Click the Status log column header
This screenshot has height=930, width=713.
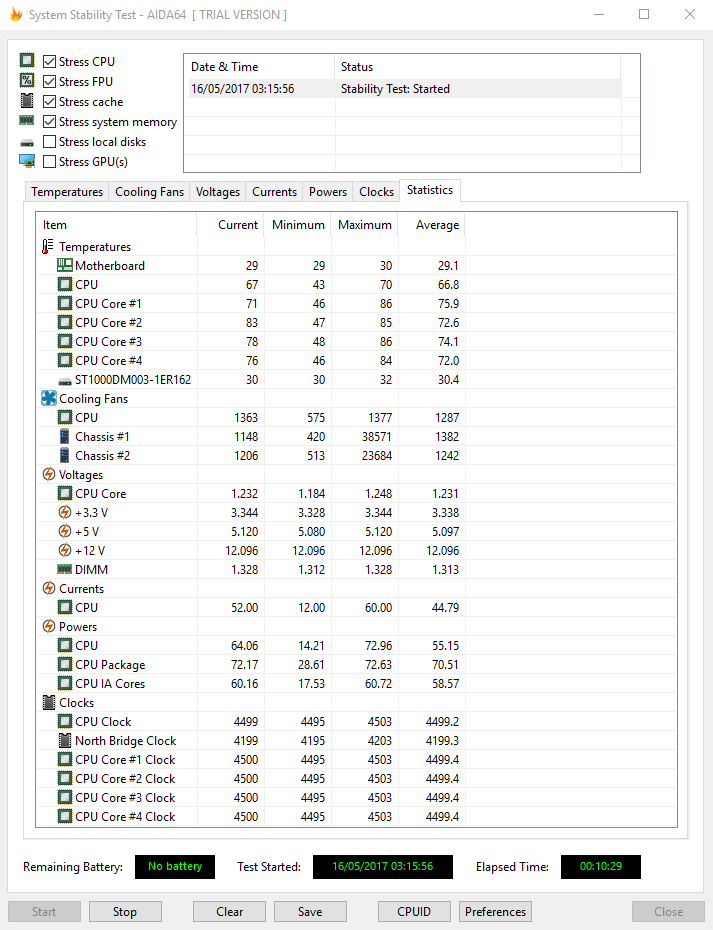click(x=478, y=67)
